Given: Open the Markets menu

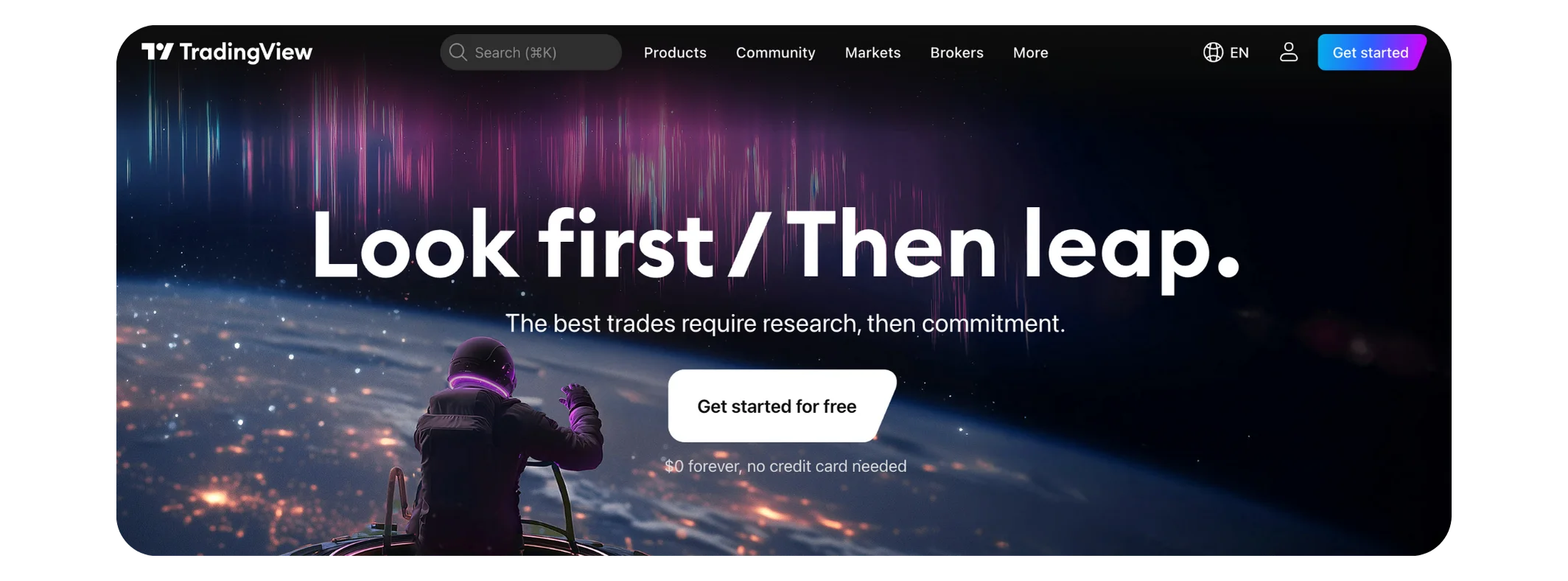Looking at the screenshot, I should tap(872, 53).
